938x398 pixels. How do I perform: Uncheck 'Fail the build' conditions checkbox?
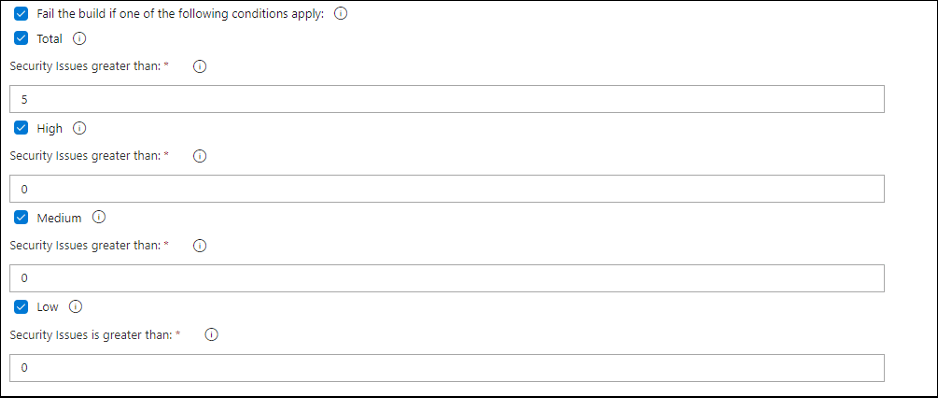[x=21, y=14]
